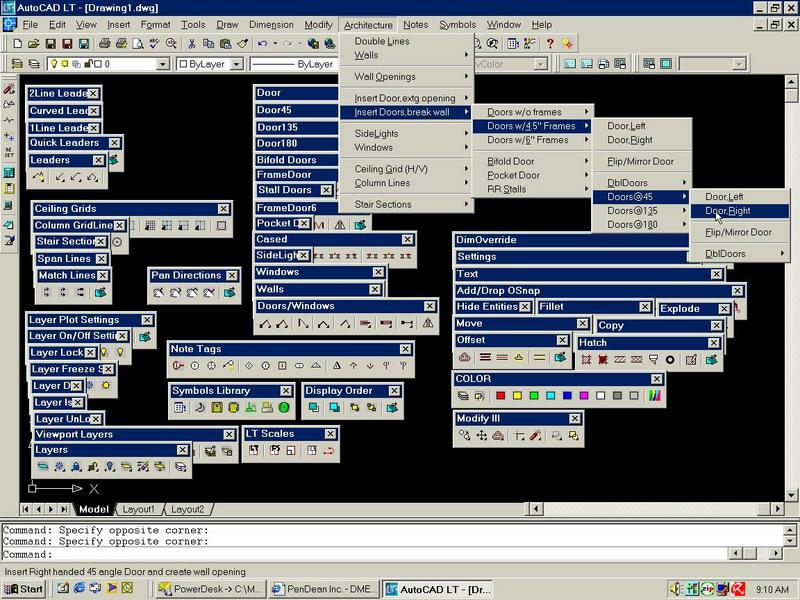Close the COLOR toolbar
800x600 pixels.
pos(657,379)
